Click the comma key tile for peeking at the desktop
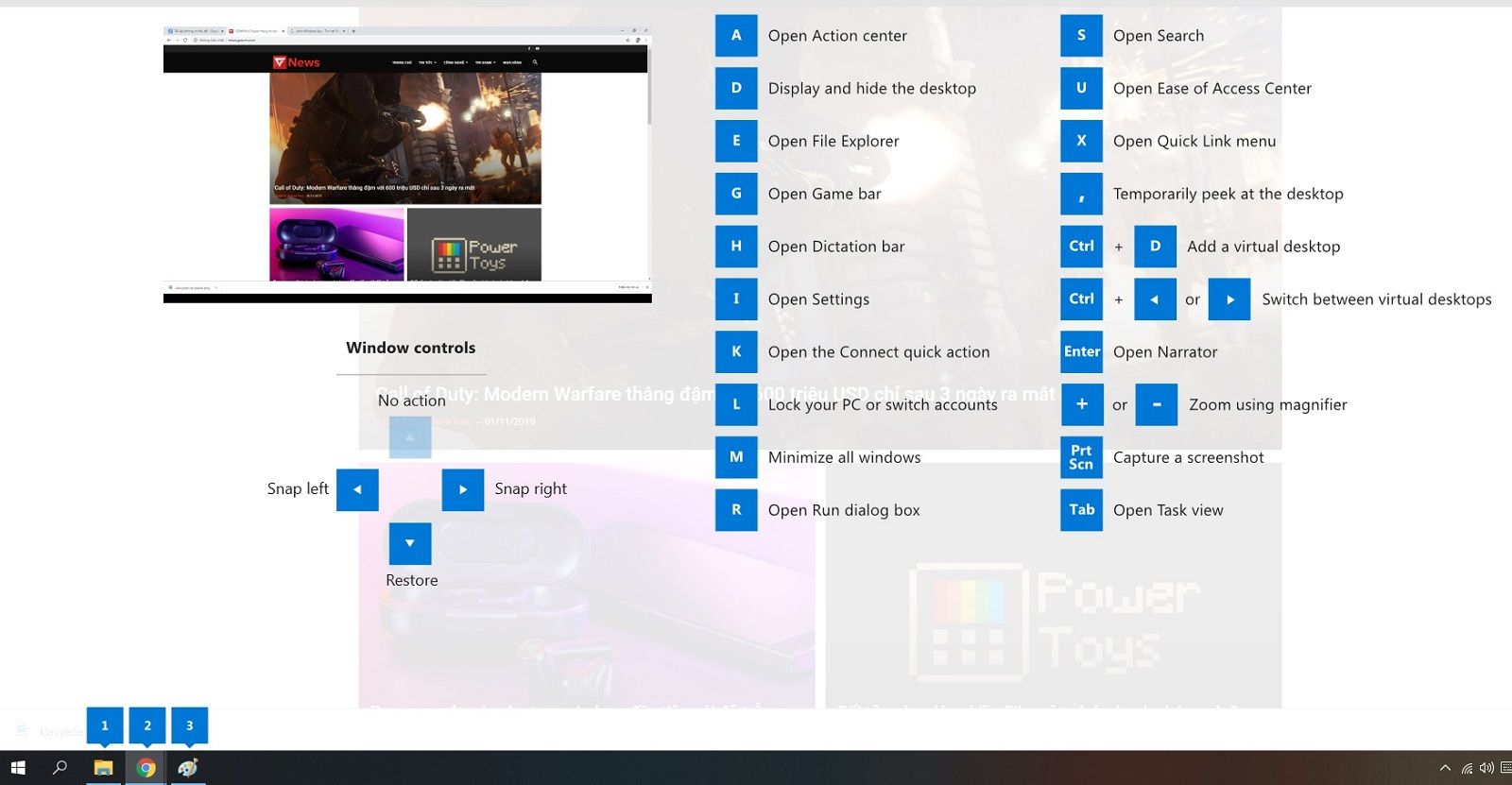 coord(1081,194)
